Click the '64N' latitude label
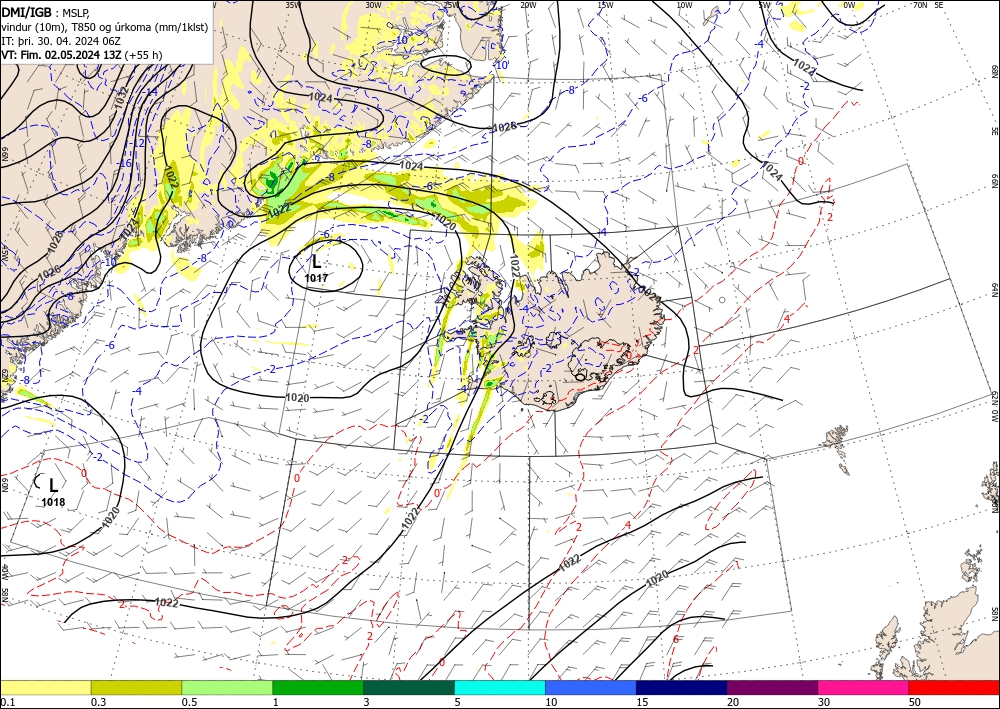Viewport: 1000px width, 709px height. [x=994, y=290]
